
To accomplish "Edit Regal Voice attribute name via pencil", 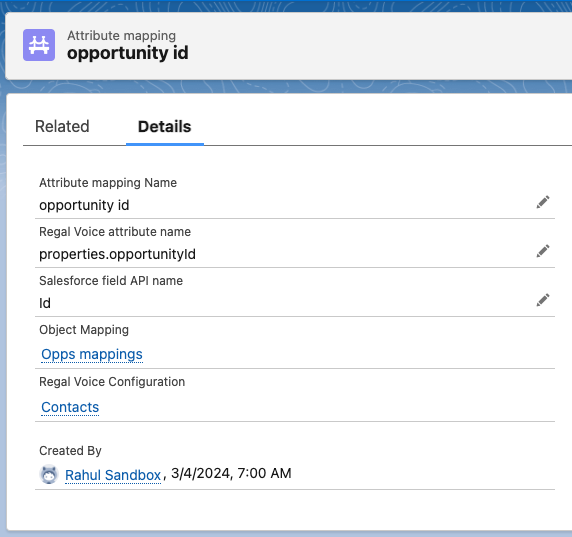I will click(x=542, y=251).
